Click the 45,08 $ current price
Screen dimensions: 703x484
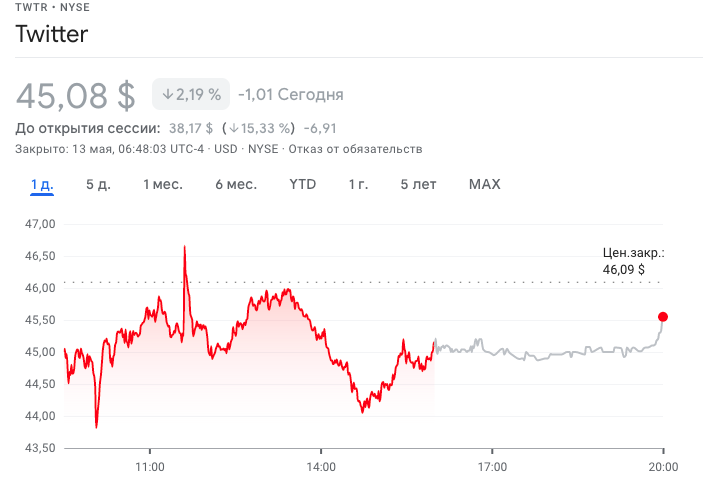tap(76, 95)
